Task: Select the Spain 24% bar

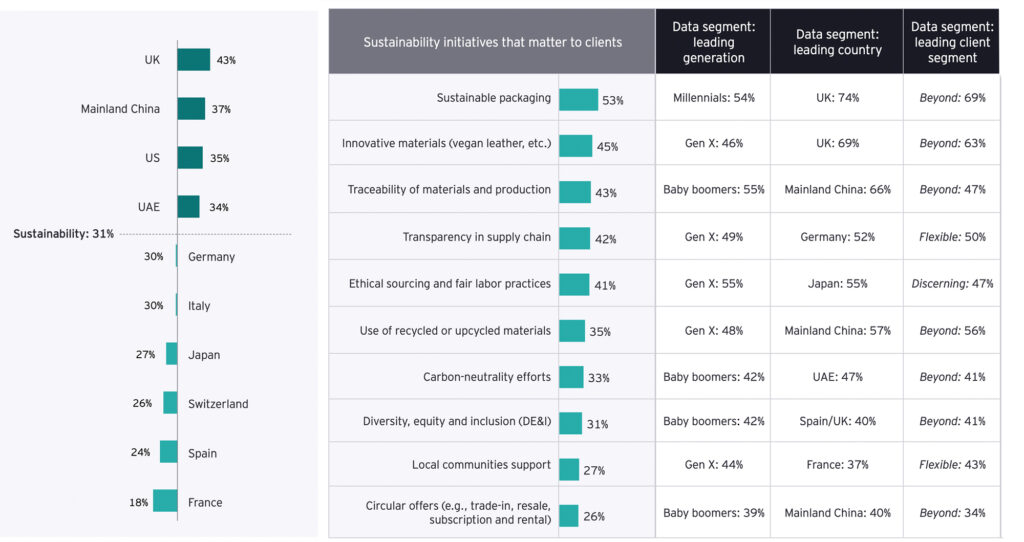Action: pos(168,452)
